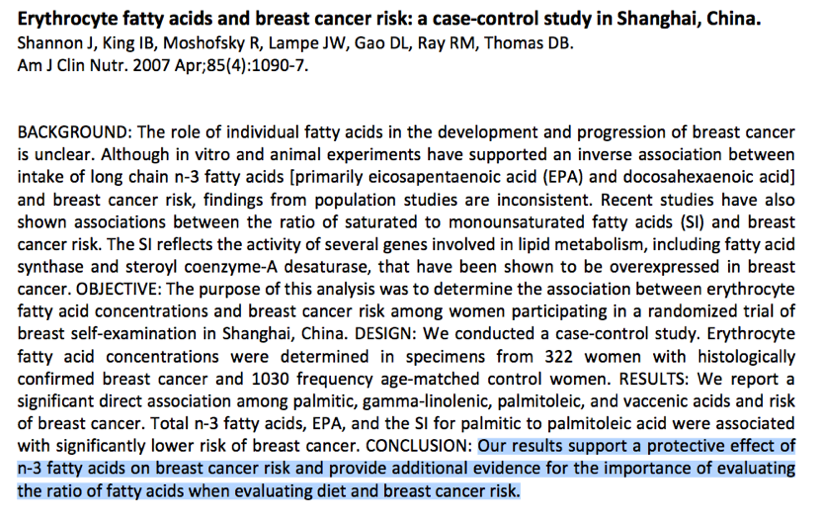818x516 pixels.
Task: Click the word DESIGN in the abstract
Action: (x=383, y=333)
